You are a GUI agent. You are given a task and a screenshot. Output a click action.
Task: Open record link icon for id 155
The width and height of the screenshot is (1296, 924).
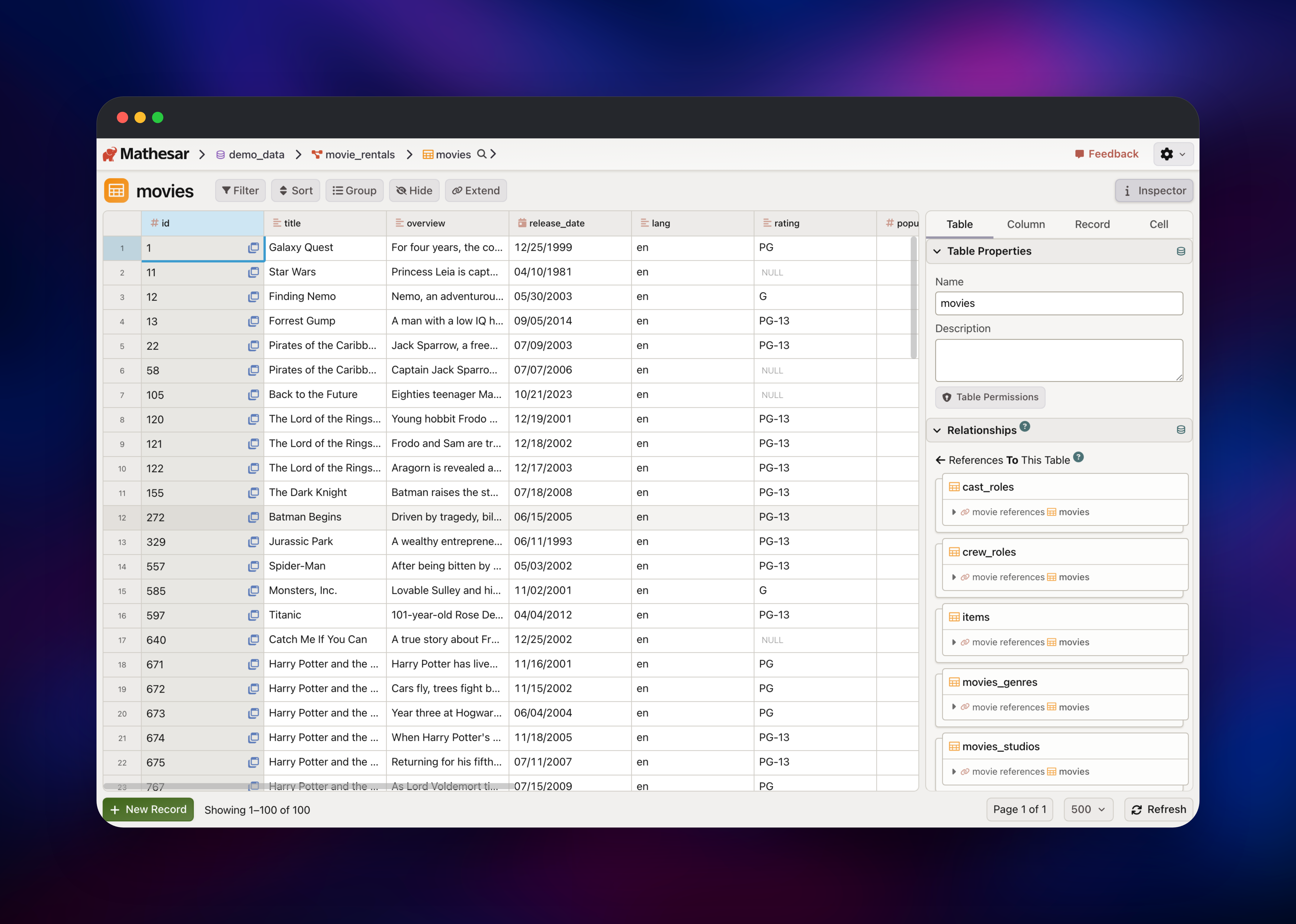click(x=253, y=493)
